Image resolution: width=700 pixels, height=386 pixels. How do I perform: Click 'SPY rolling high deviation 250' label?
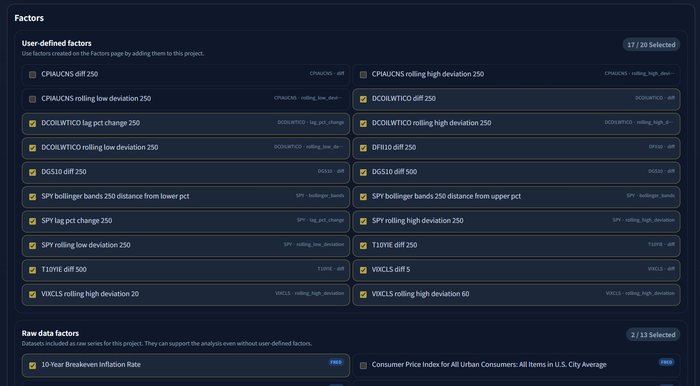(417, 220)
